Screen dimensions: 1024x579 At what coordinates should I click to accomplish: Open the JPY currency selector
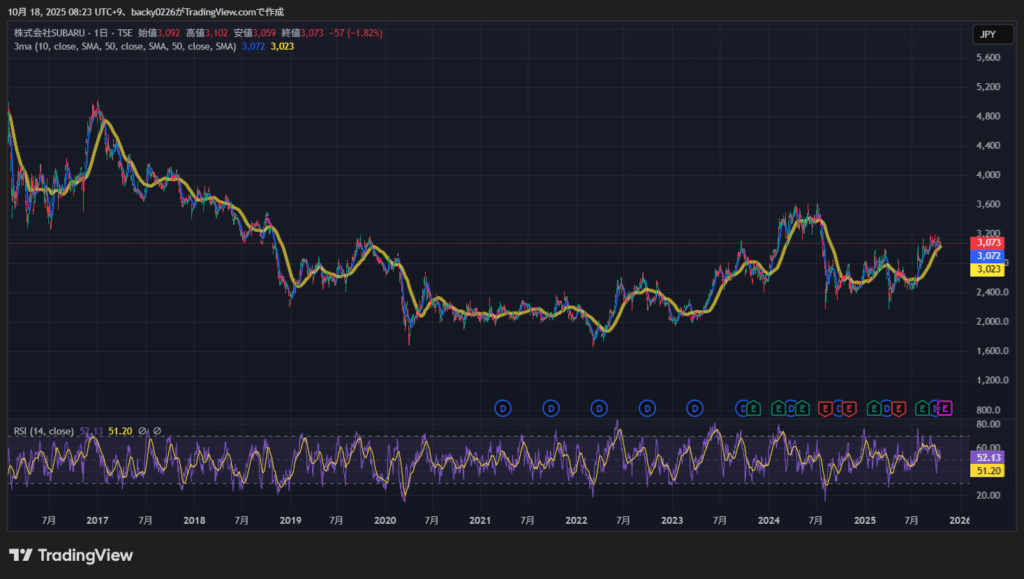coord(987,34)
